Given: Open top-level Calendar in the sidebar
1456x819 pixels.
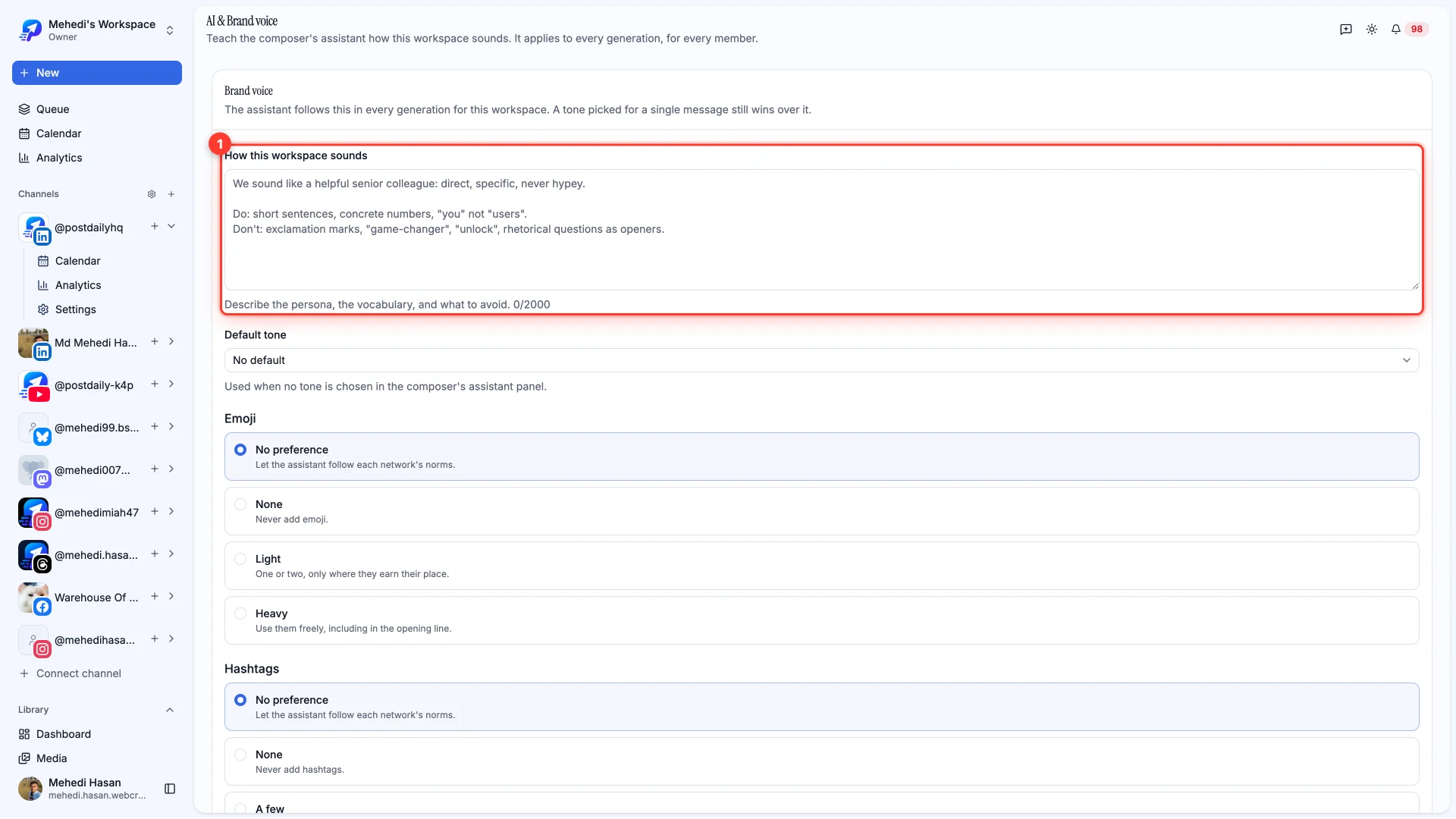Looking at the screenshot, I should tap(97, 133).
